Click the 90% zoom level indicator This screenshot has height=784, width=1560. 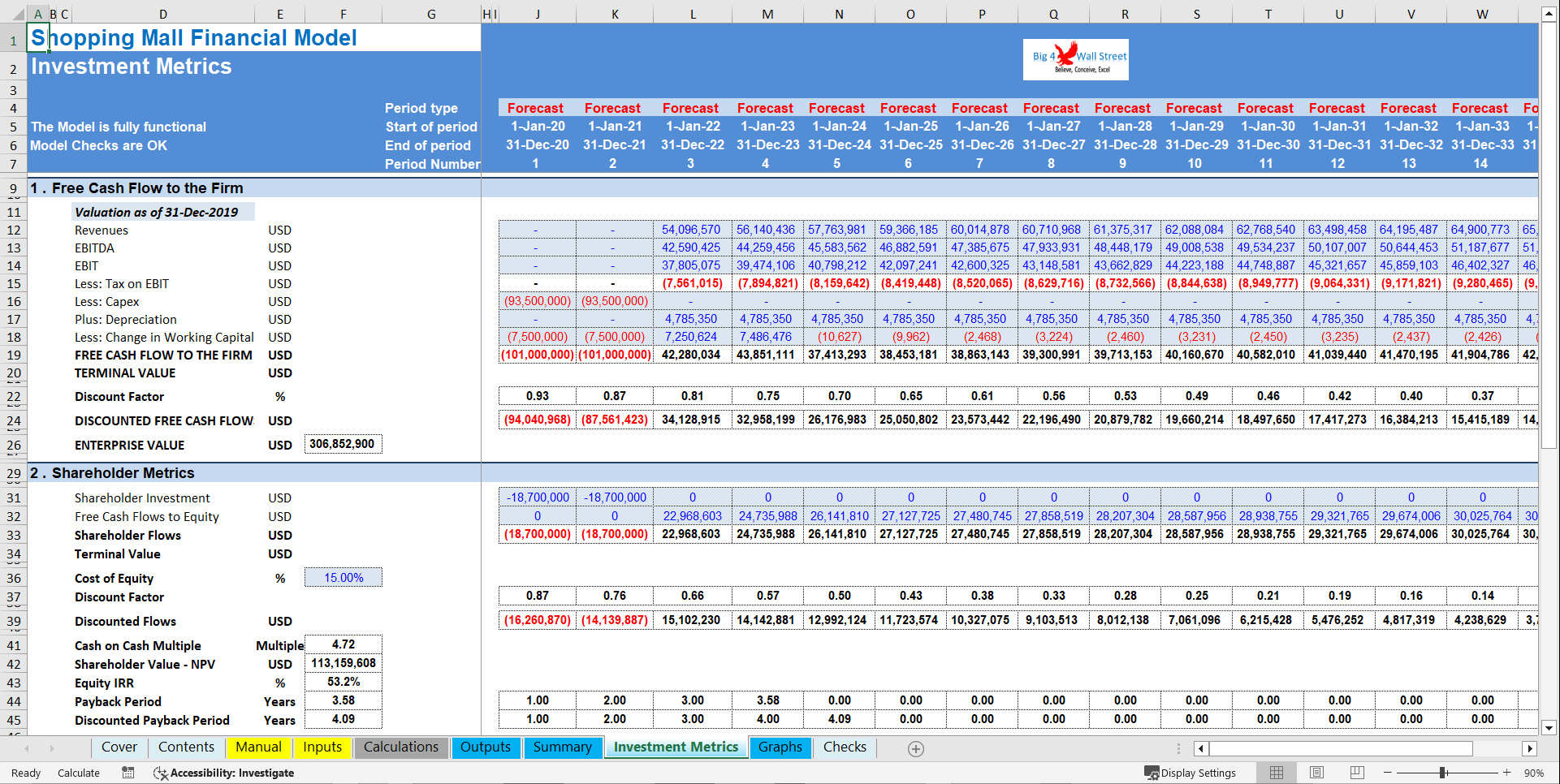tap(1539, 773)
